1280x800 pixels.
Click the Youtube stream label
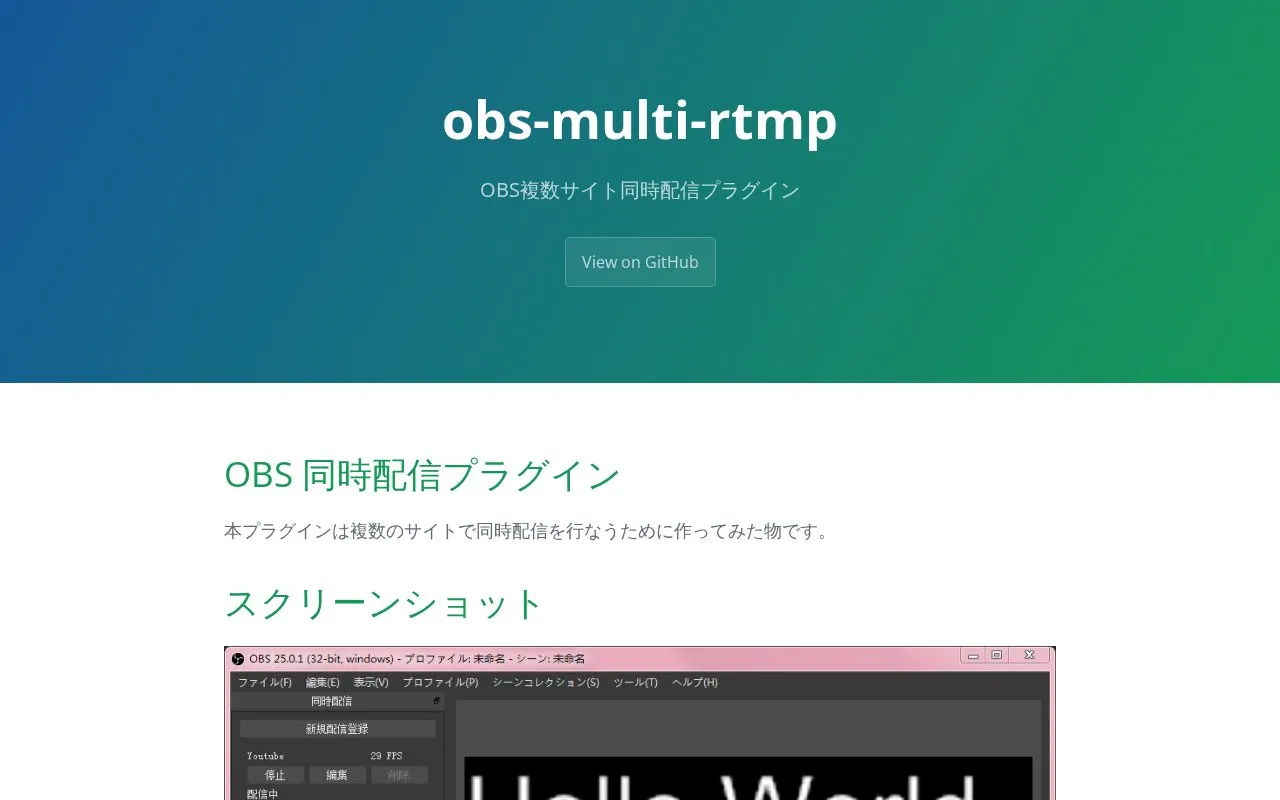point(266,756)
